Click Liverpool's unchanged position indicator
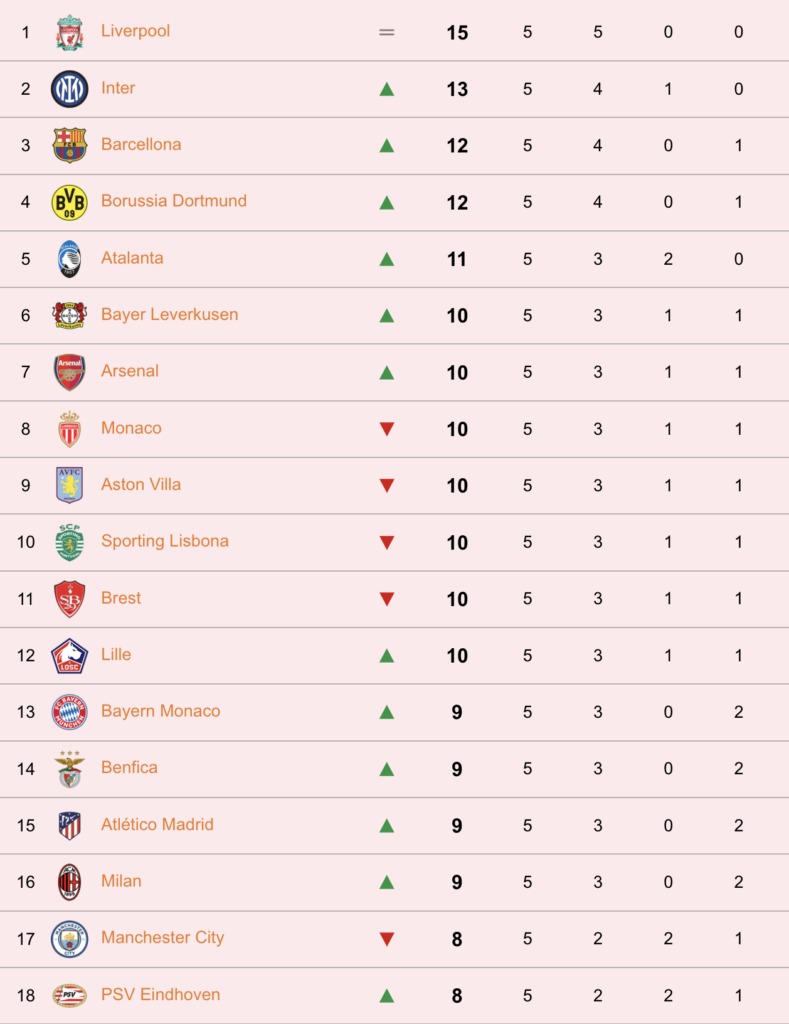Screen dimensions: 789x1024 [x=387, y=32]
